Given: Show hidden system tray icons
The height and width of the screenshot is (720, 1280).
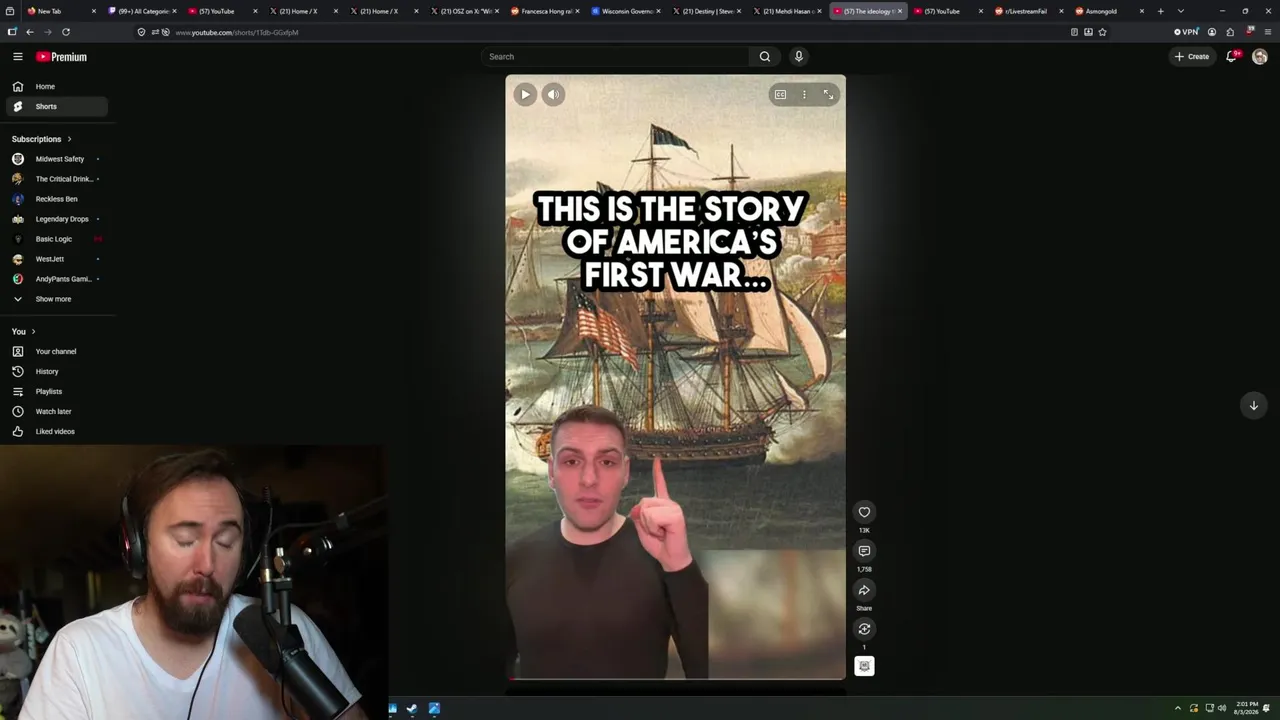Looking at the screenshot, I should tap(1177, 709).
